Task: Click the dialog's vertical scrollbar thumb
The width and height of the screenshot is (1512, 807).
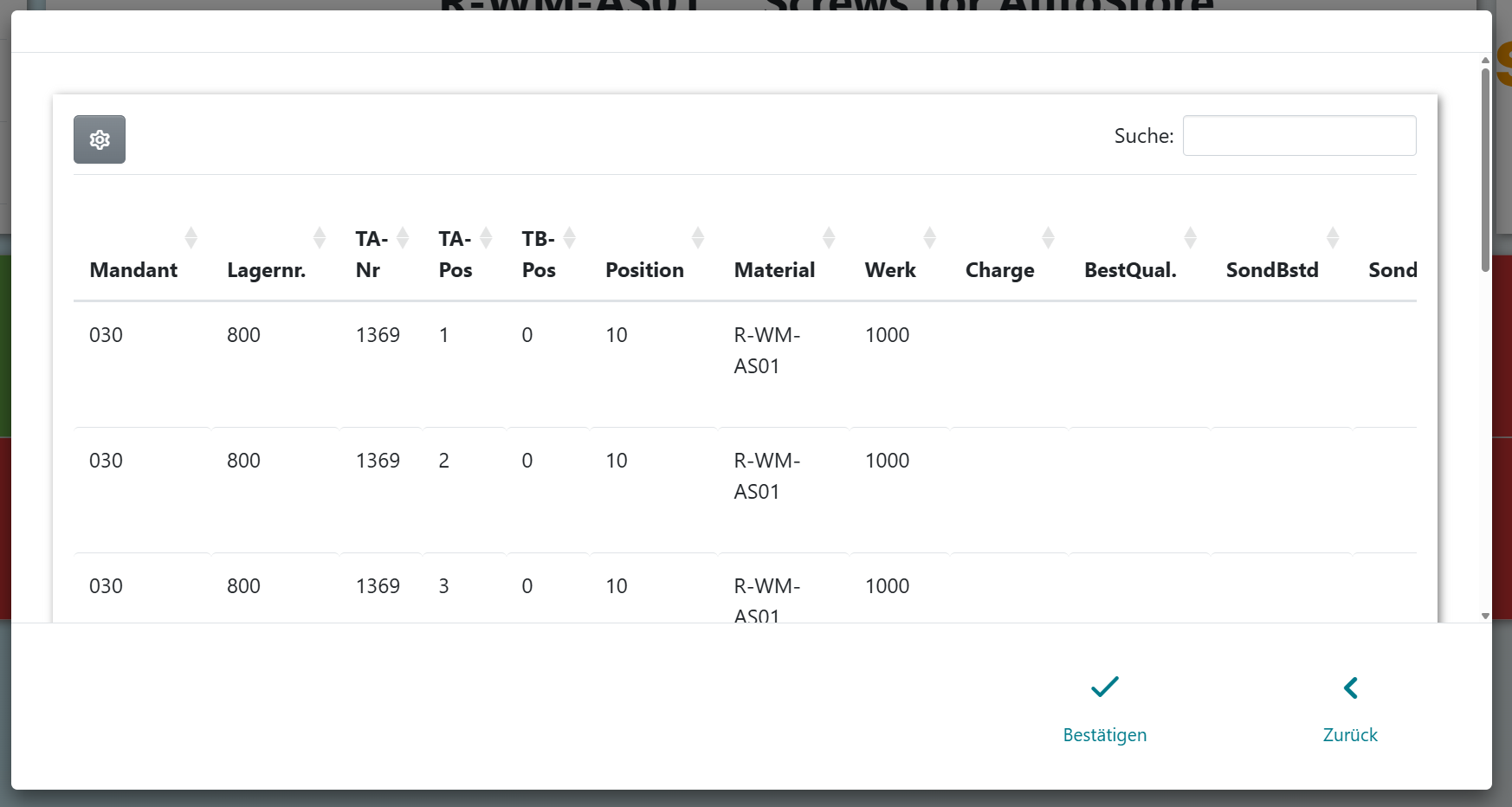Action: tap(1485, 169)
